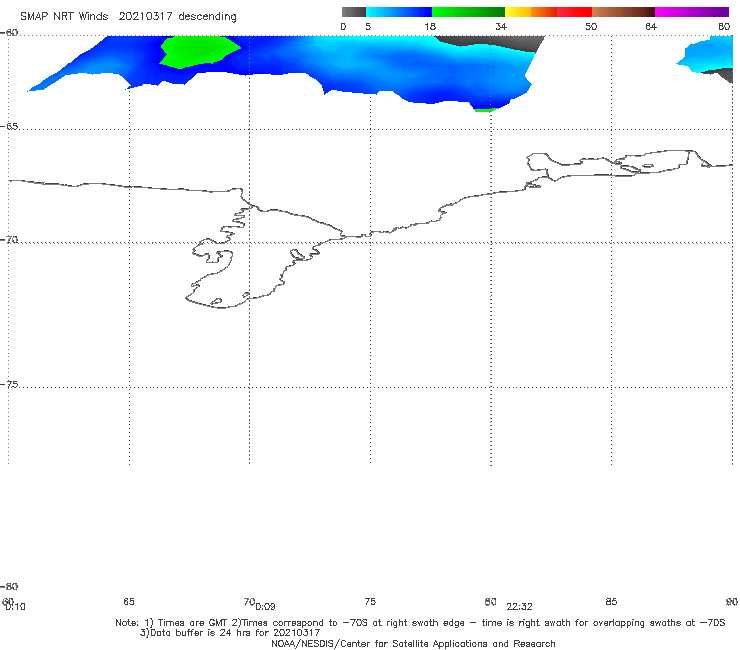740x650 pixels.
Task: Click the color bar label "80" at the right end
Action: [724, 26]
